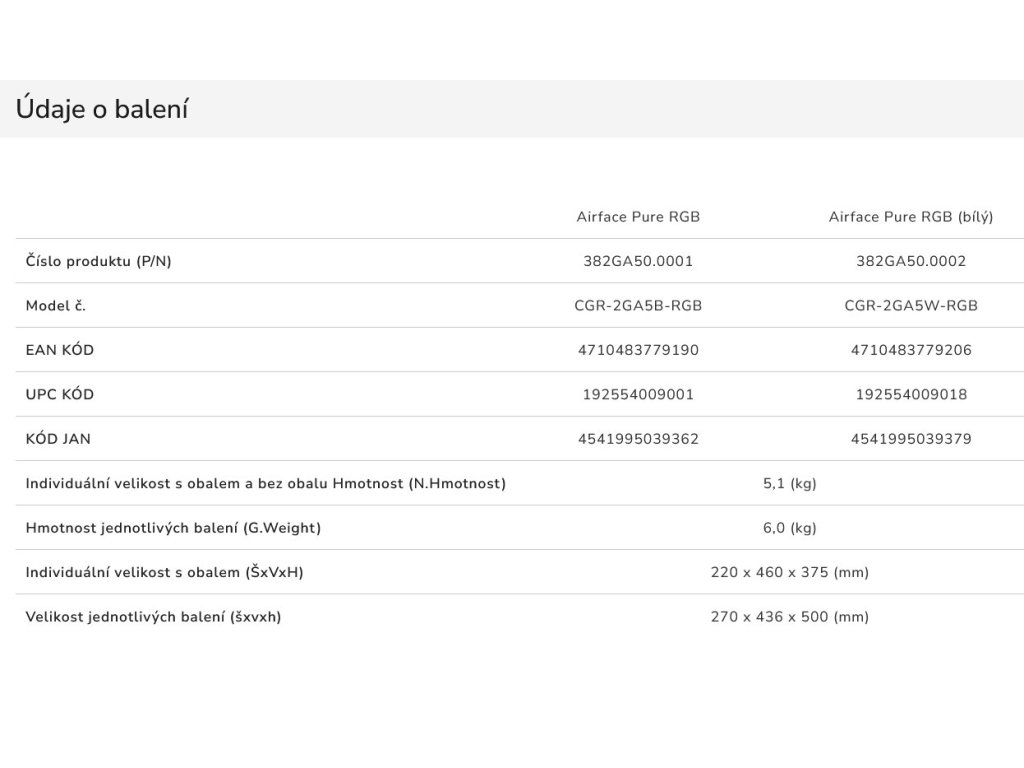Click the "Číslo produktu (P/N)" row label
The image size is (1024, 768).
pos(98,261)
